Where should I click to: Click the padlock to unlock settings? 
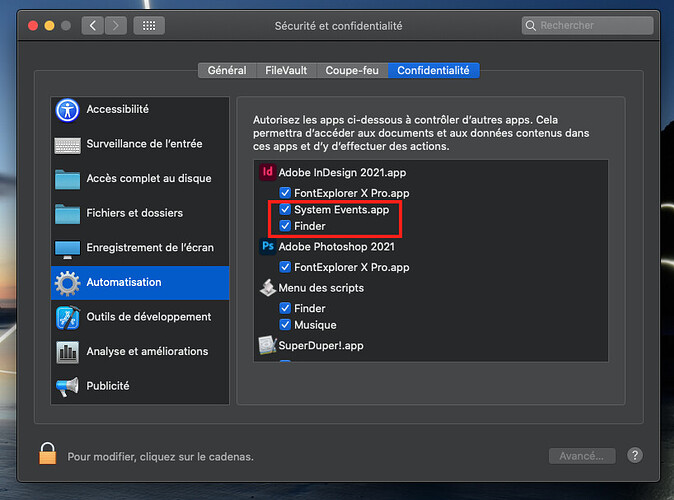tap(48, 454)
